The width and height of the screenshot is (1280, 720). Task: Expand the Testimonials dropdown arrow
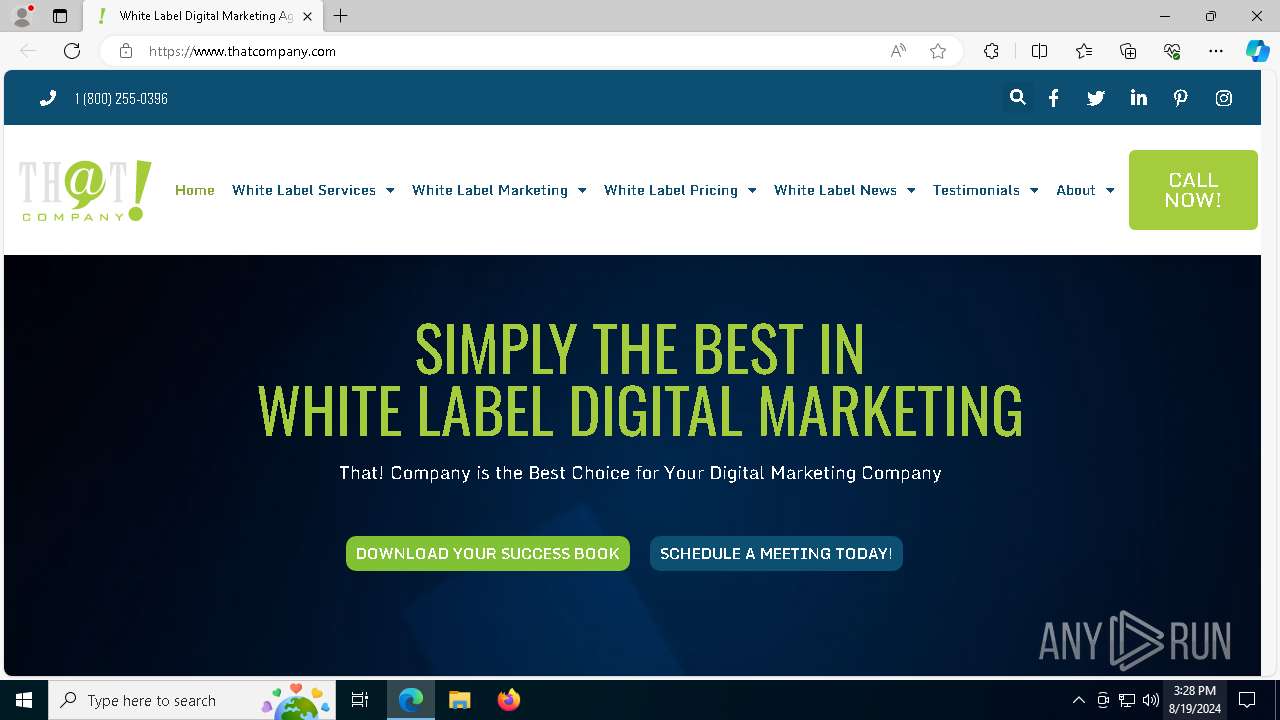[x=1034, y=190]
